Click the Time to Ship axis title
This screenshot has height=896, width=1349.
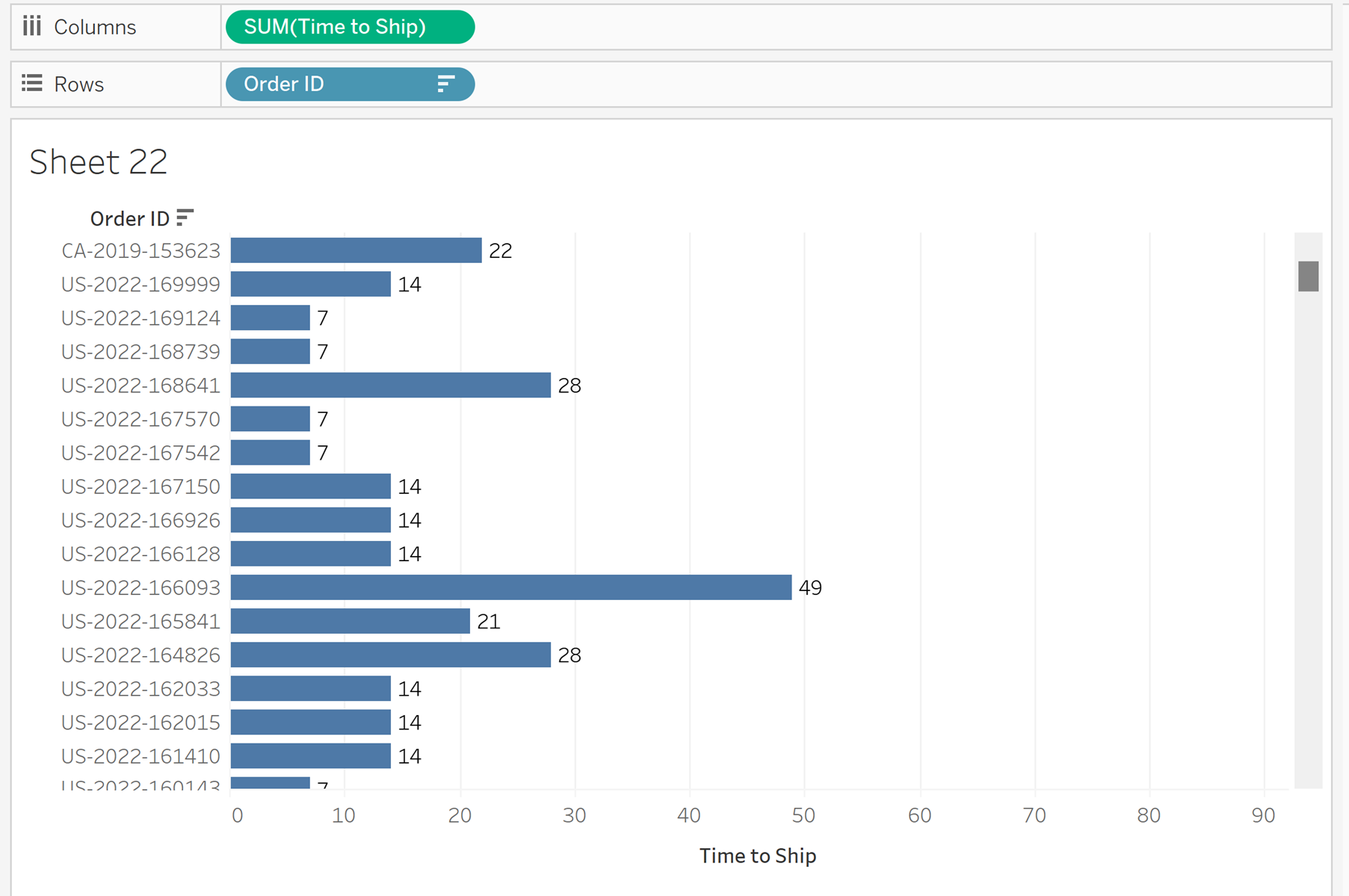pos(757,856)
